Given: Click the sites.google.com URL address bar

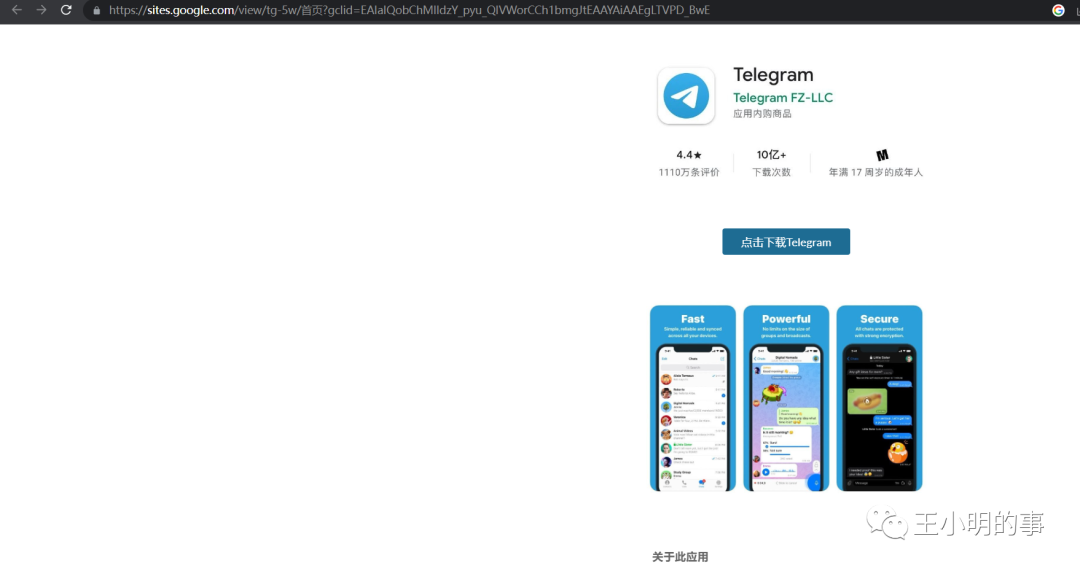Looking at the screenshot, I should (x=409, y=10).
